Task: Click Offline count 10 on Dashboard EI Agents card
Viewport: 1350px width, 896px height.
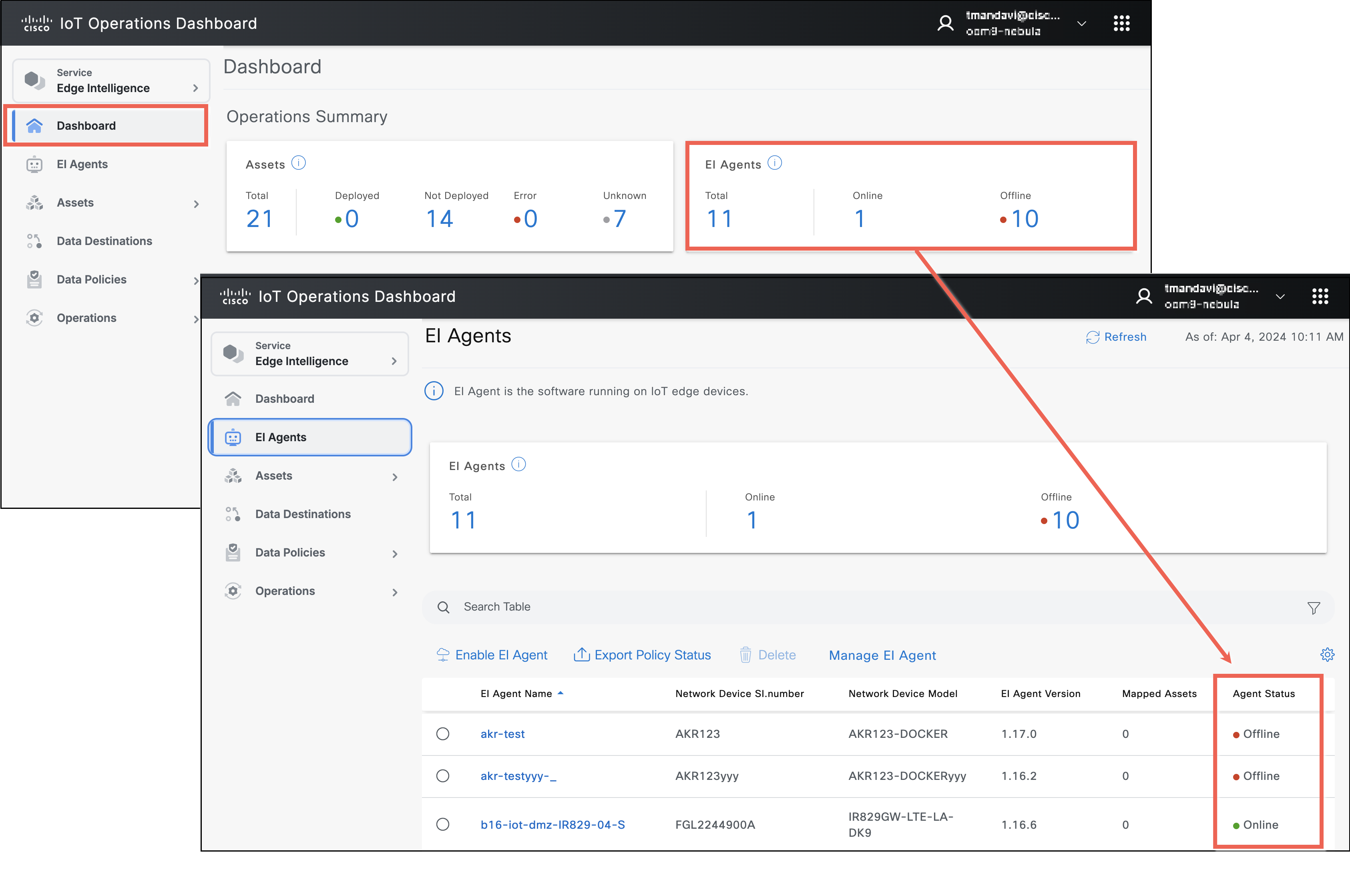Action: 1025,219
